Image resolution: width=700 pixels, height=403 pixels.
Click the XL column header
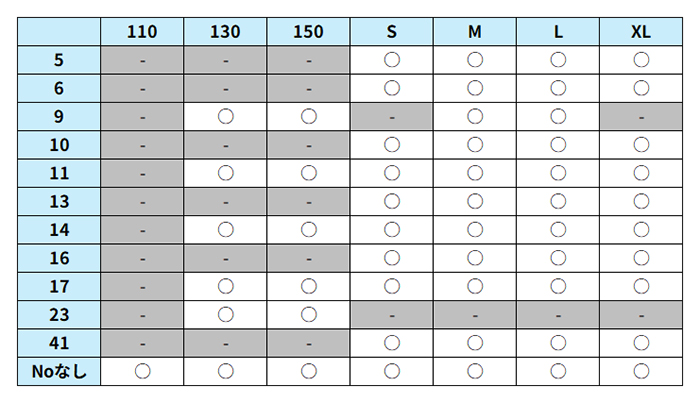point(641,31)
